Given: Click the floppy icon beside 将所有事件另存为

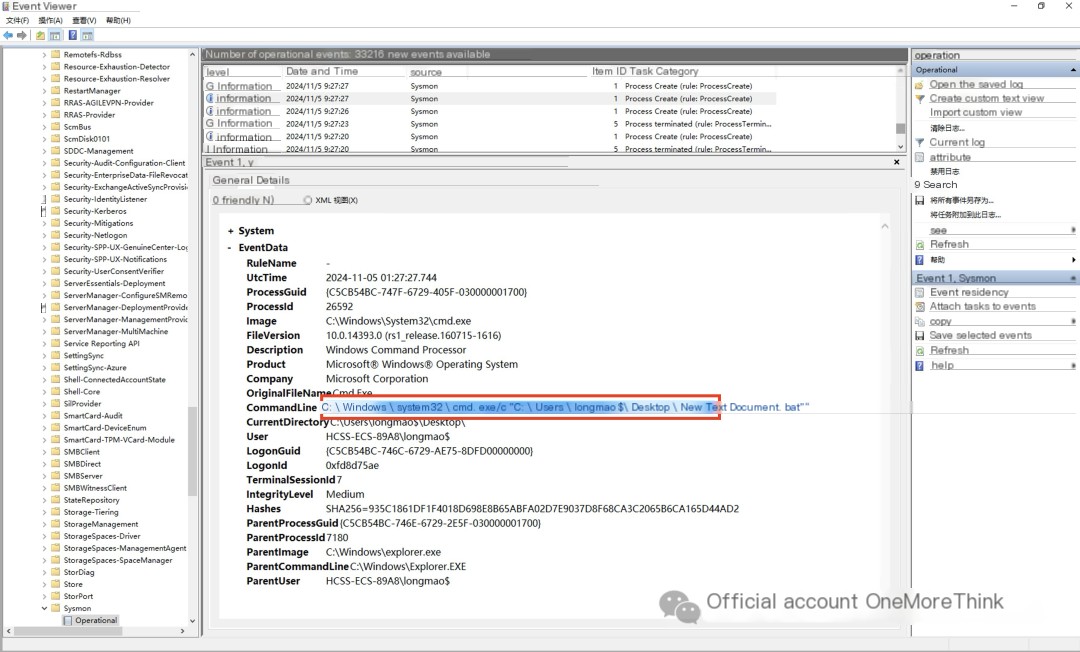Looking at the screenshot, I should [x=920, y=200].
